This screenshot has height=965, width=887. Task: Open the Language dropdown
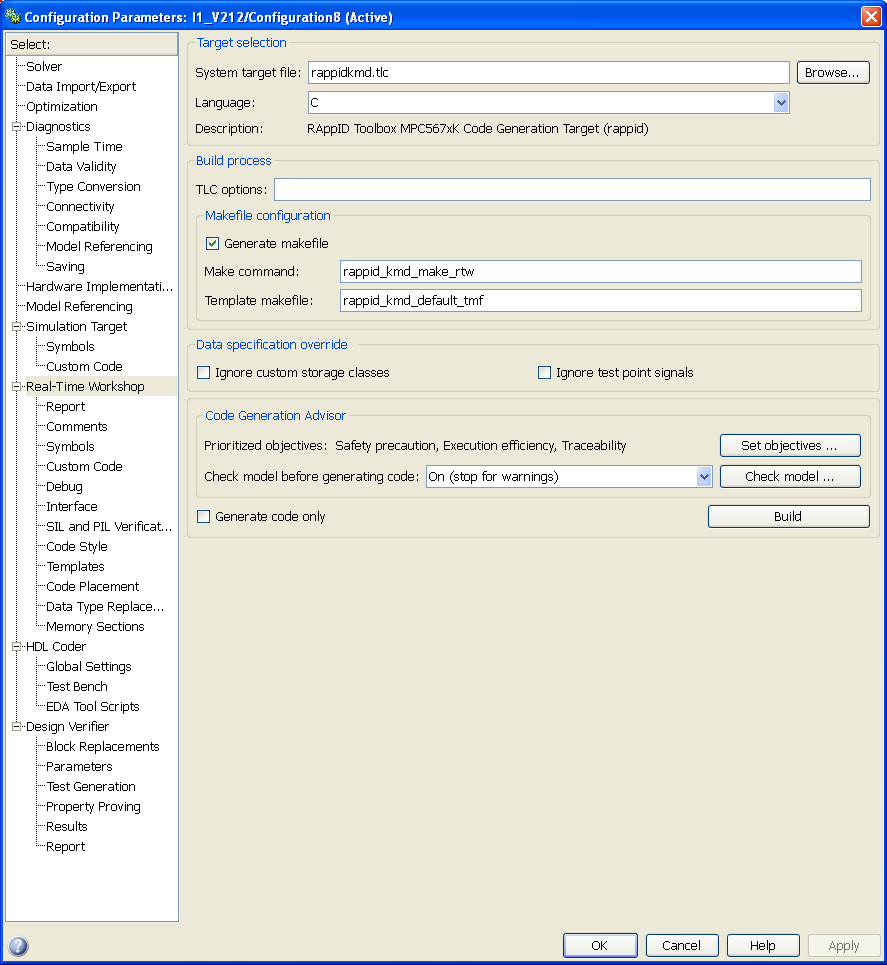pos(781,103)
